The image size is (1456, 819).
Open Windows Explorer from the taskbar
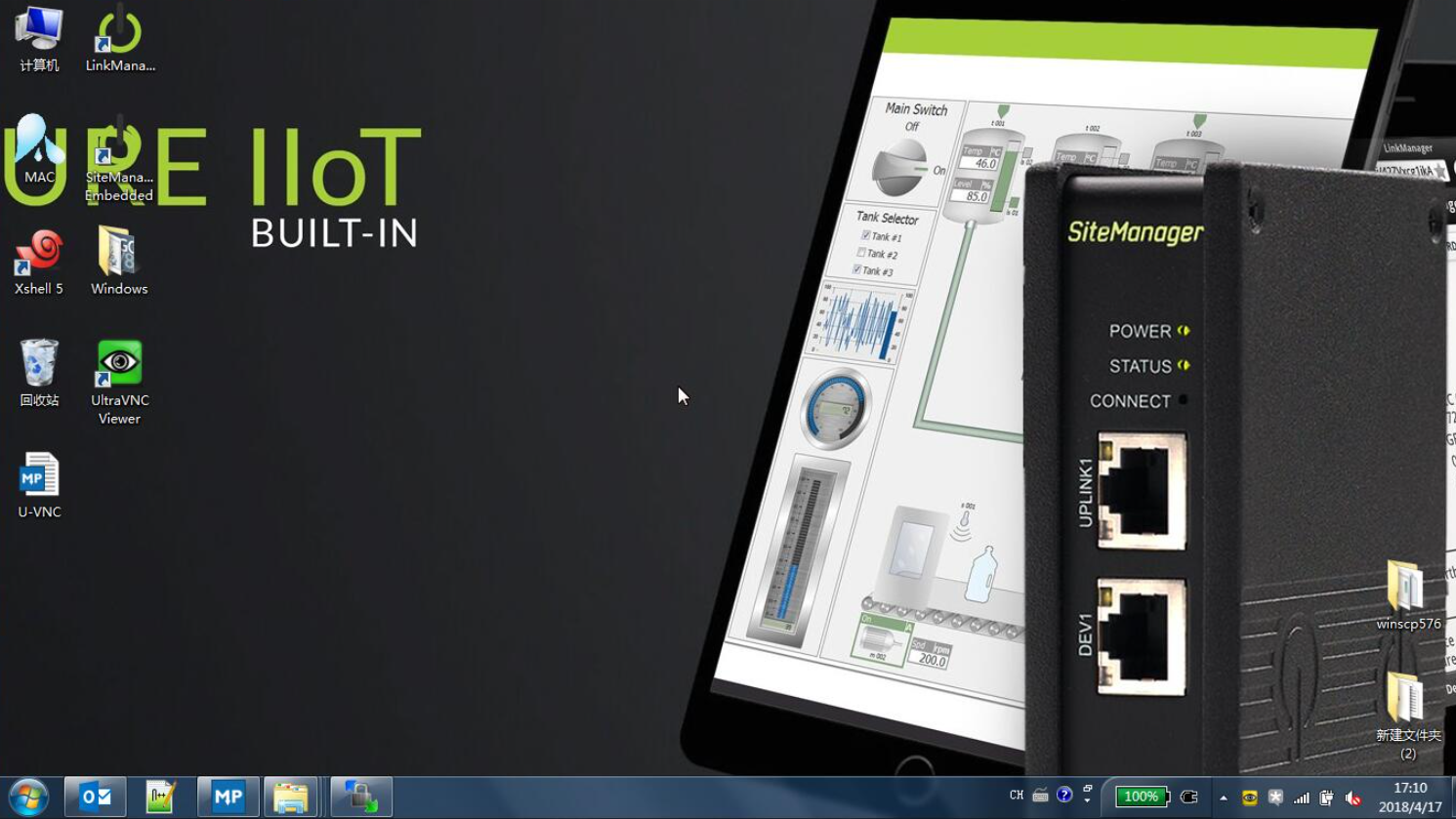point(291,798)
